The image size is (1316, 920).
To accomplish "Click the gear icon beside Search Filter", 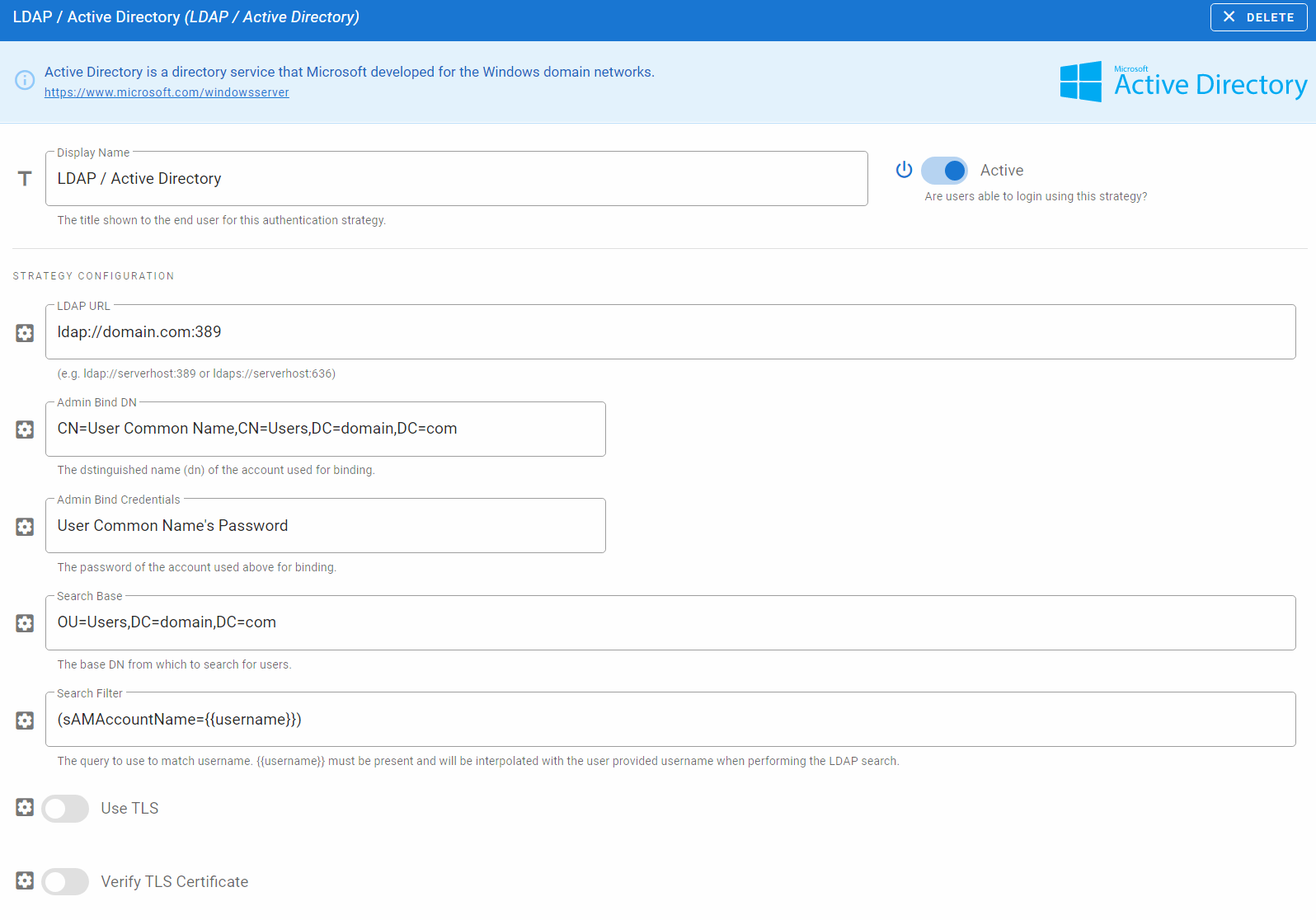I will [x=25, y=721].
